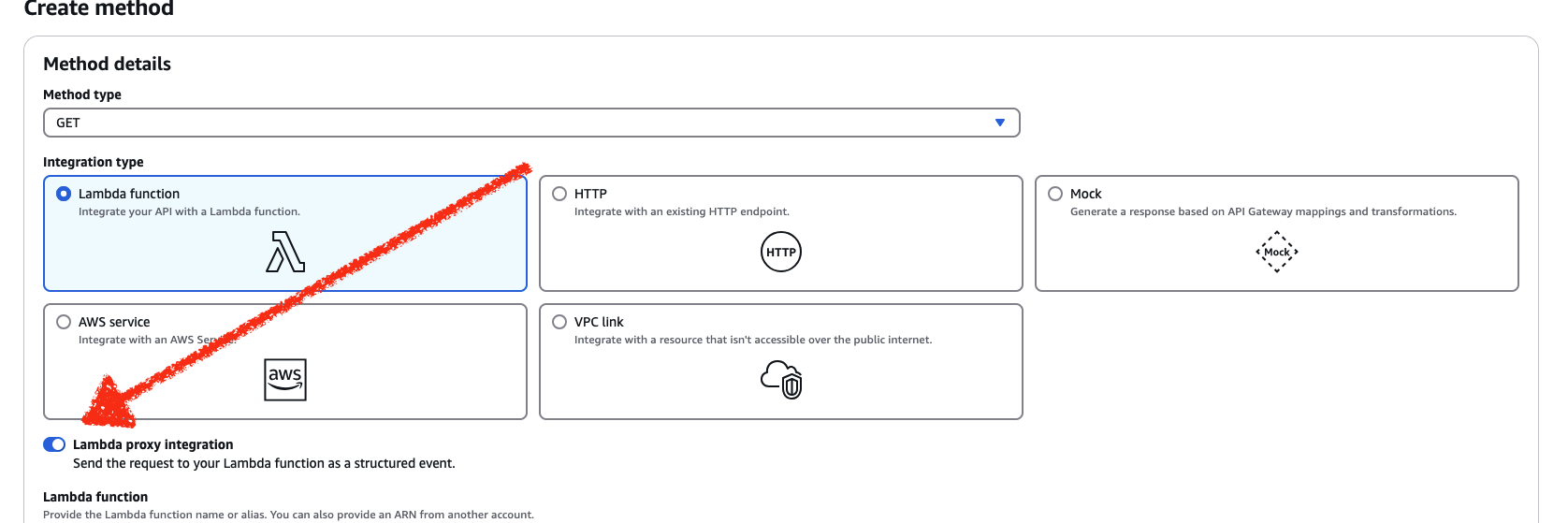Viewport: 1568px width, 523px height.
Task: Select the Lambda function radio button
Action: [x=64, y=194]
